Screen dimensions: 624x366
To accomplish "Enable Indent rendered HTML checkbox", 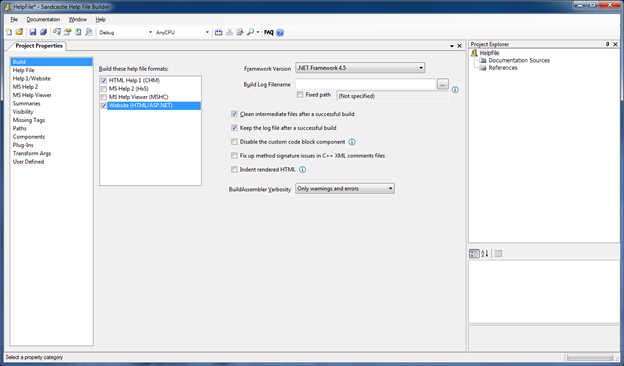I will click(x=234, y=169).
